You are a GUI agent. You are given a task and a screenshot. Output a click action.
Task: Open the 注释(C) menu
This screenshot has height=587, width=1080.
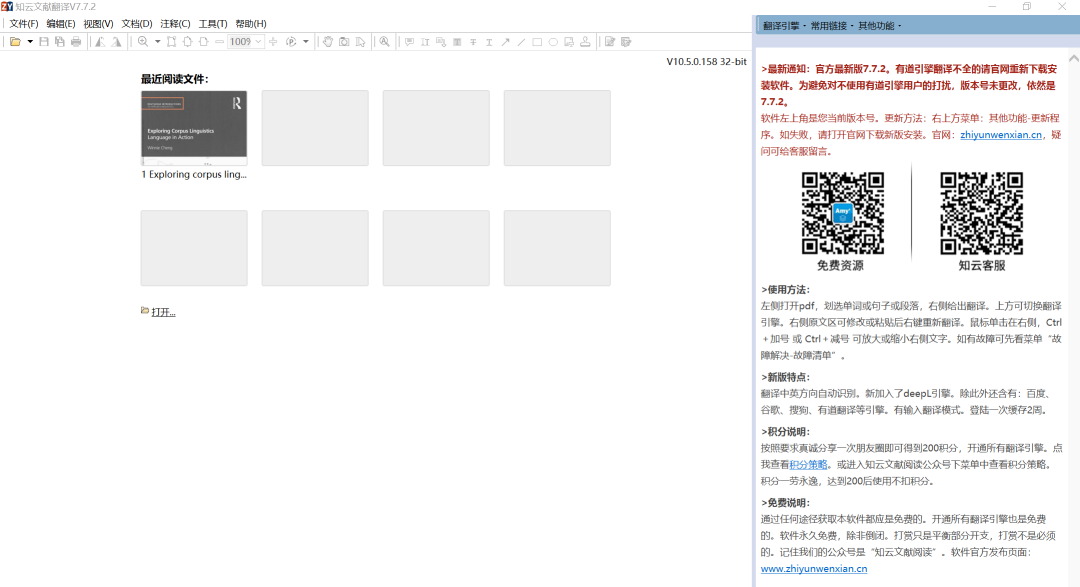(x=175, y=23)
